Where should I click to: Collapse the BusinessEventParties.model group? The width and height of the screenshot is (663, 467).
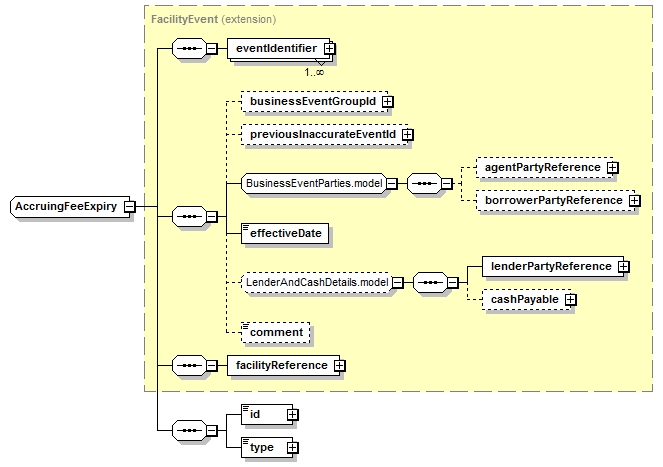[x=392, y=184]
